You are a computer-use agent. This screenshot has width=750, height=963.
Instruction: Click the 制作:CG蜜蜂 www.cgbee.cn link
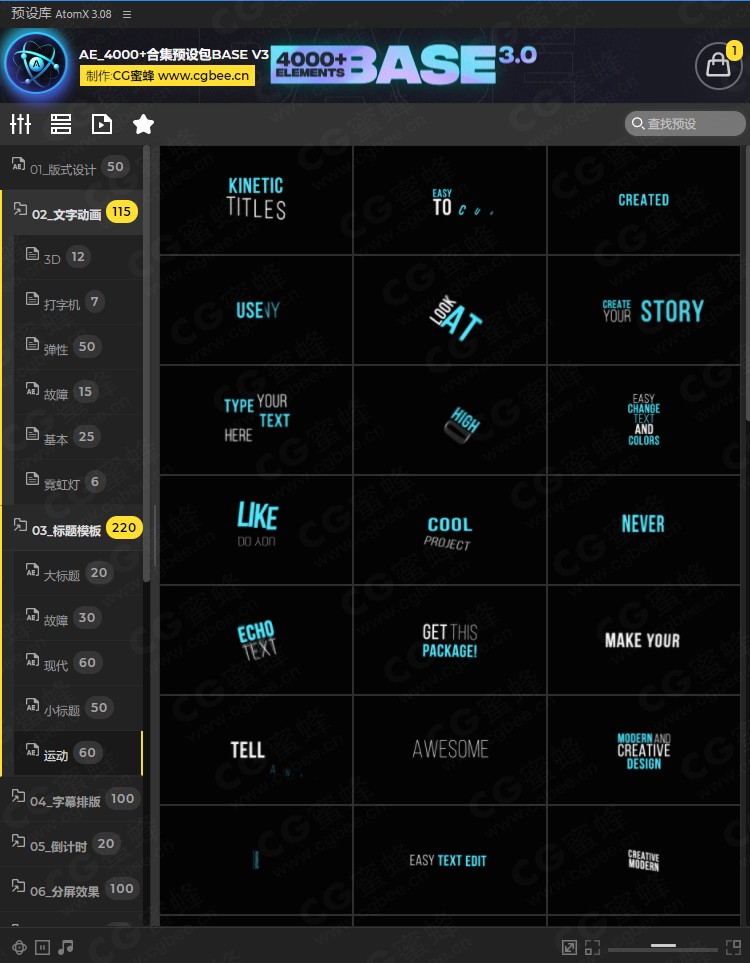(x=167, y=76)
